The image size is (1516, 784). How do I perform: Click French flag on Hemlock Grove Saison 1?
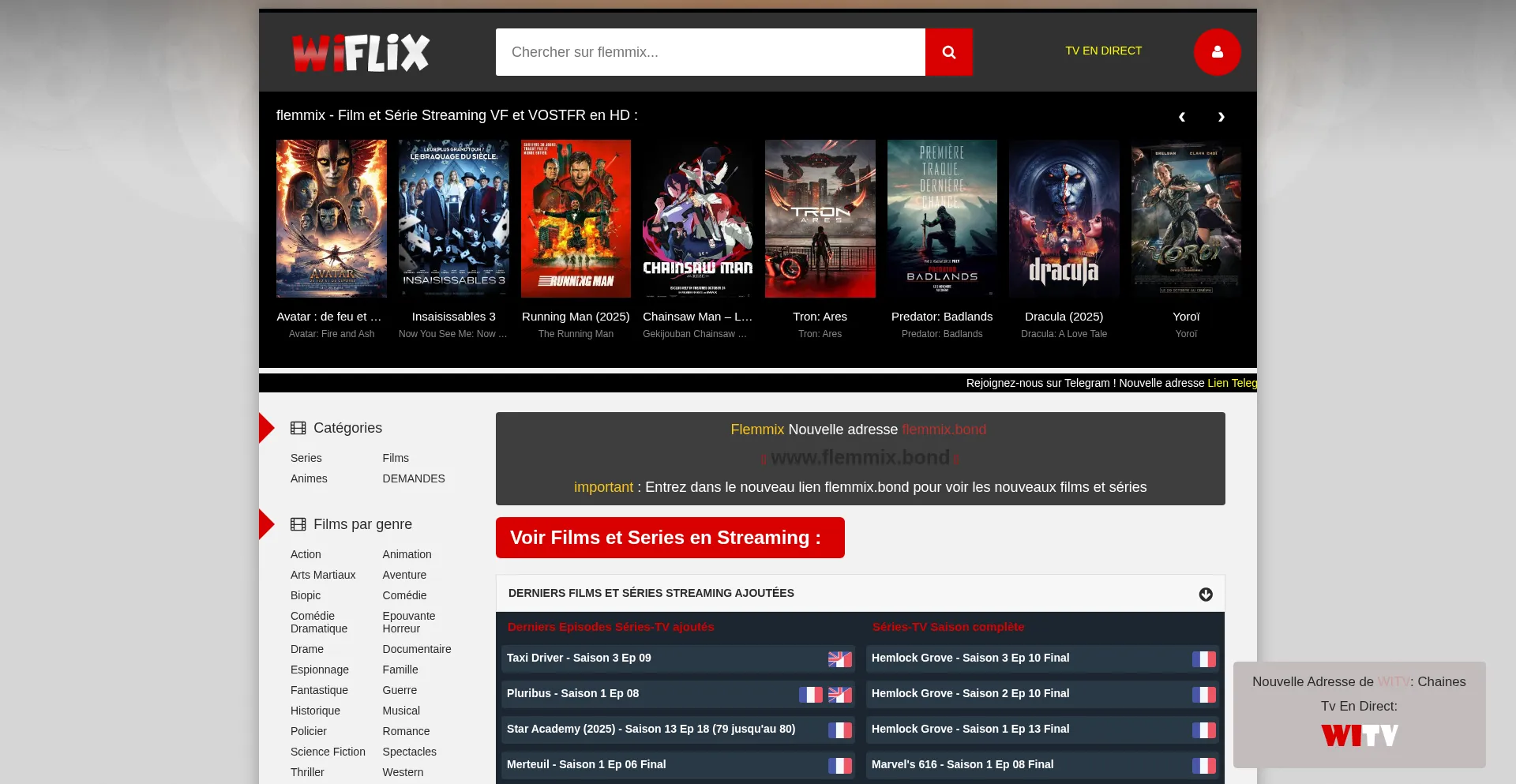pos(1204,730)
